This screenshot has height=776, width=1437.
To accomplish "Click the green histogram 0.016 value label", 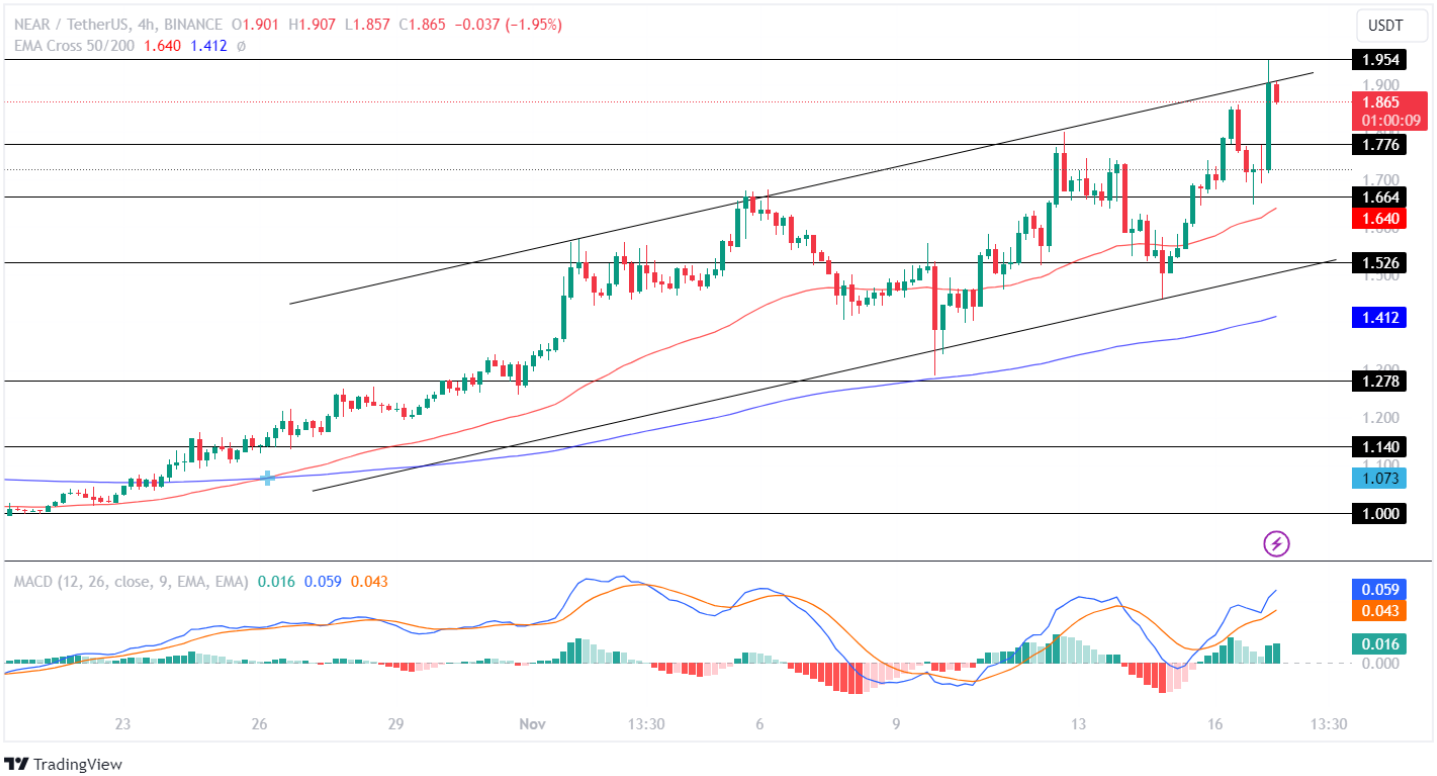I will click(x=1378, y=644).
